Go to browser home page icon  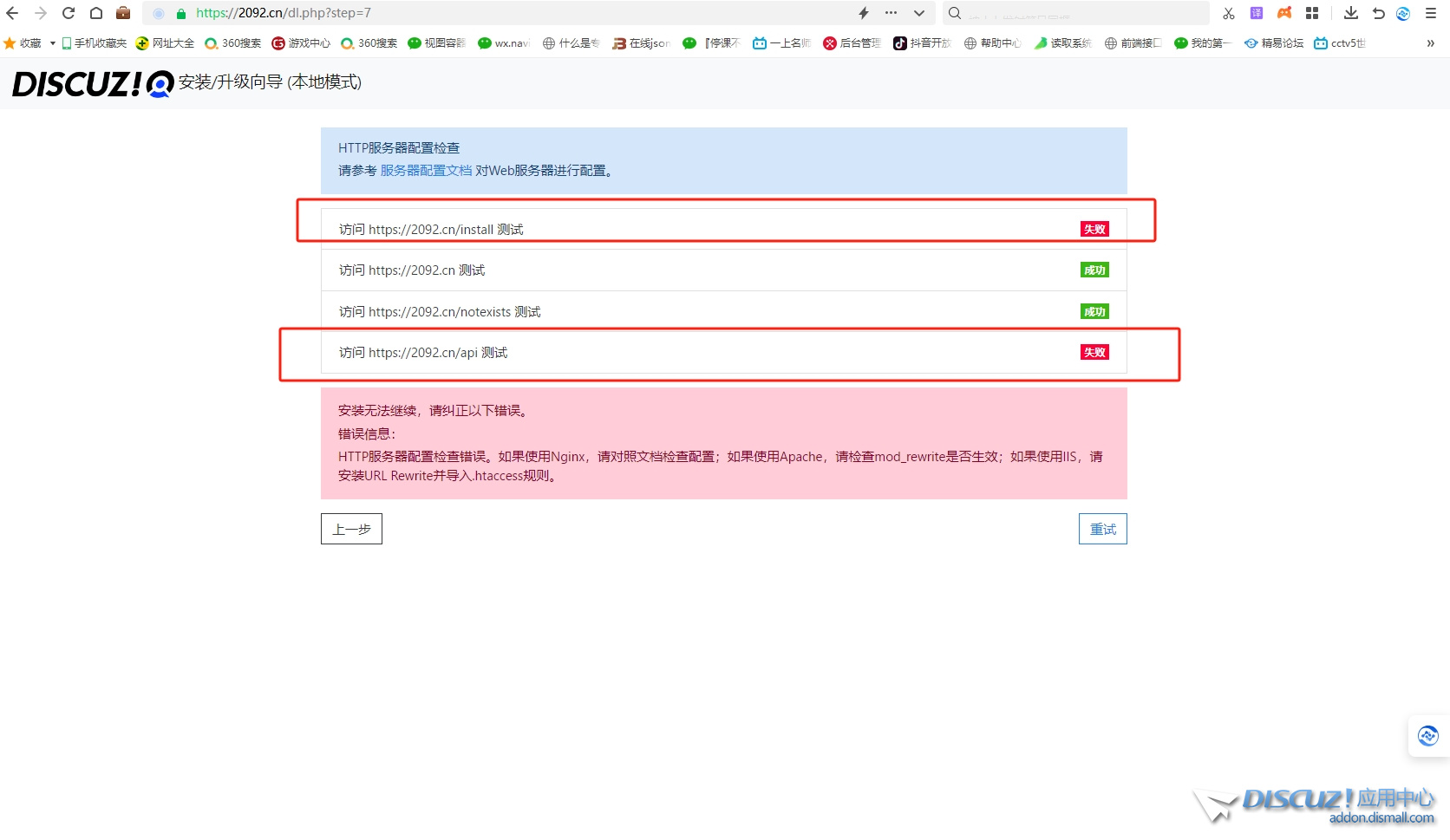click(x=96, y=13)
